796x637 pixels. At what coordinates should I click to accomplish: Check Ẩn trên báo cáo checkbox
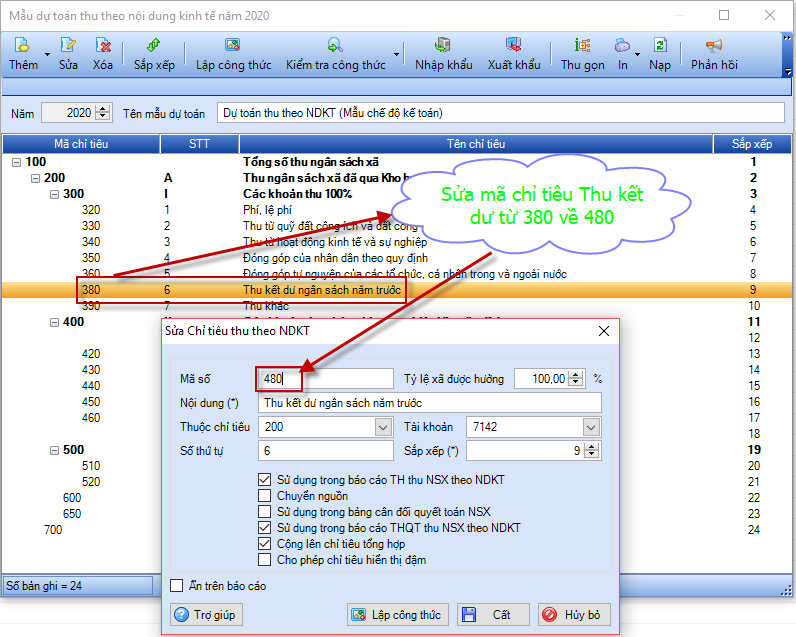tap(177, 586)
